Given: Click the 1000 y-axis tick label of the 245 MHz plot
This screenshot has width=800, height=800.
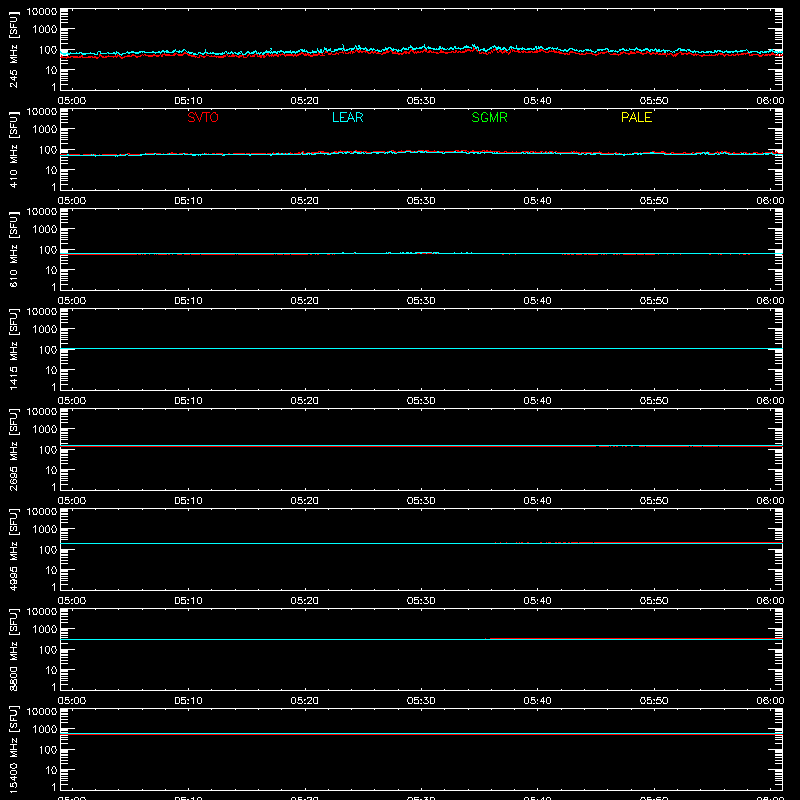Looking at the screenshot, I should 45,30.
